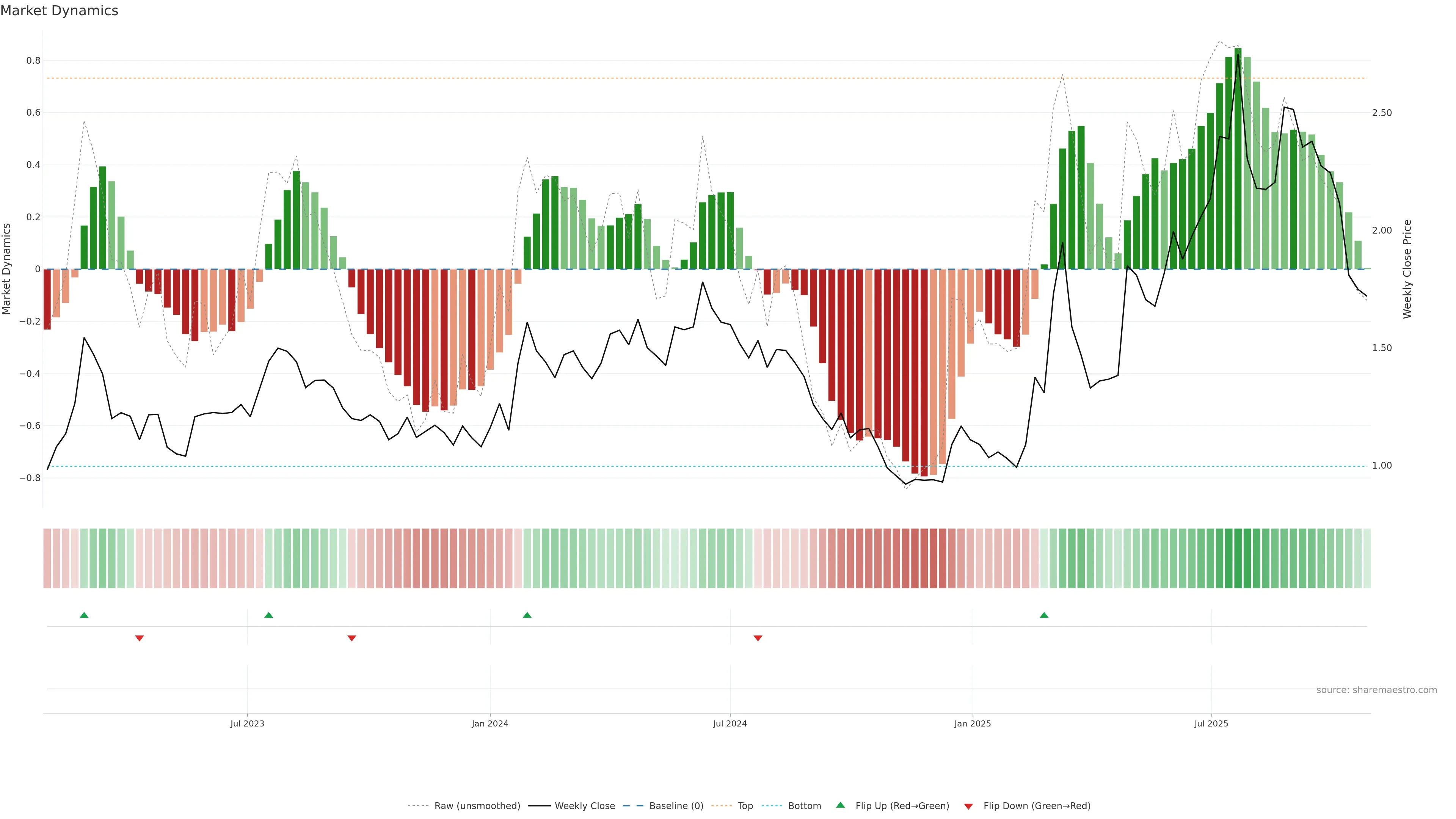This screenshot has width=1456, height=819.
Task: Click the Weekly Close Price axis title
Action: pos(1407,269)
